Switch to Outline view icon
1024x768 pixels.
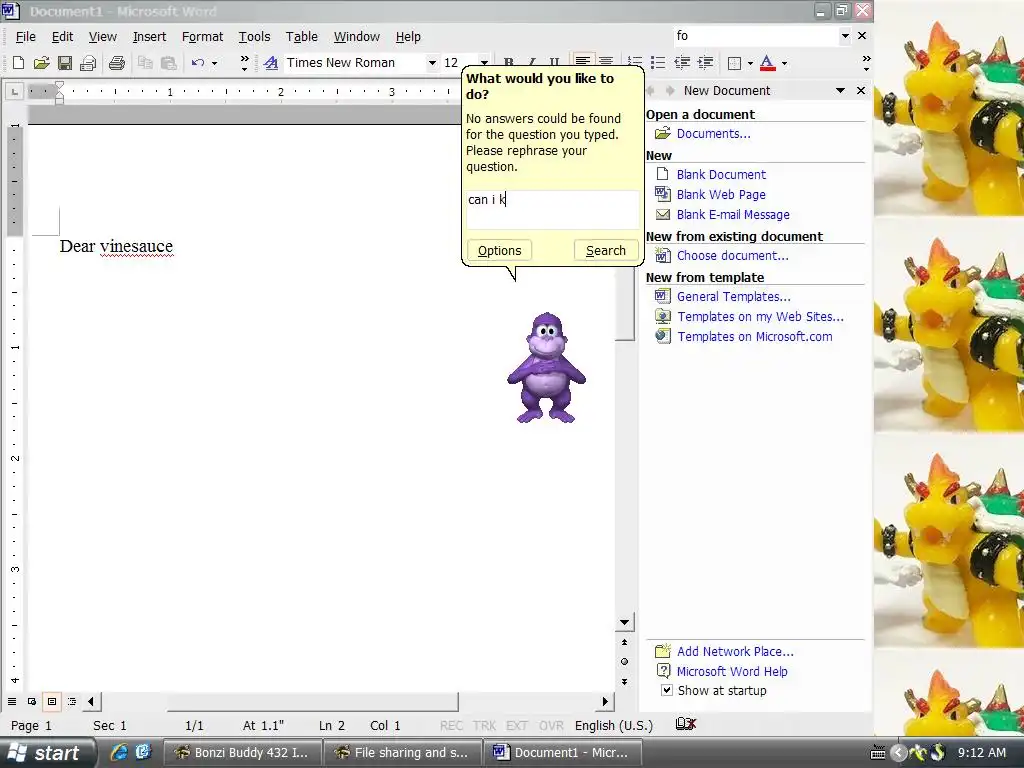72,701
